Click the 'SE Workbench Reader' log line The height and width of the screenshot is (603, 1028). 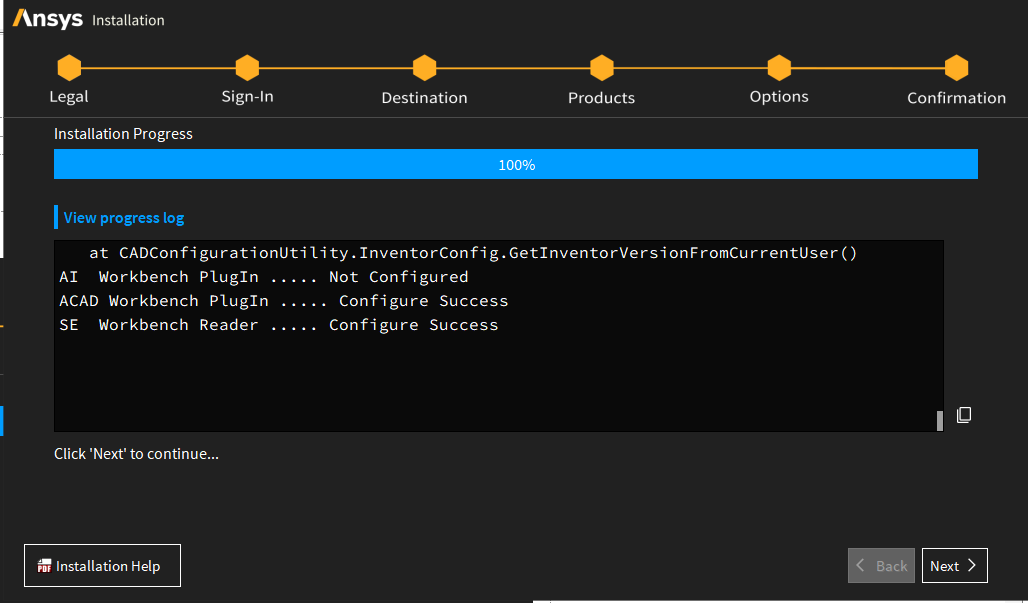279,325
